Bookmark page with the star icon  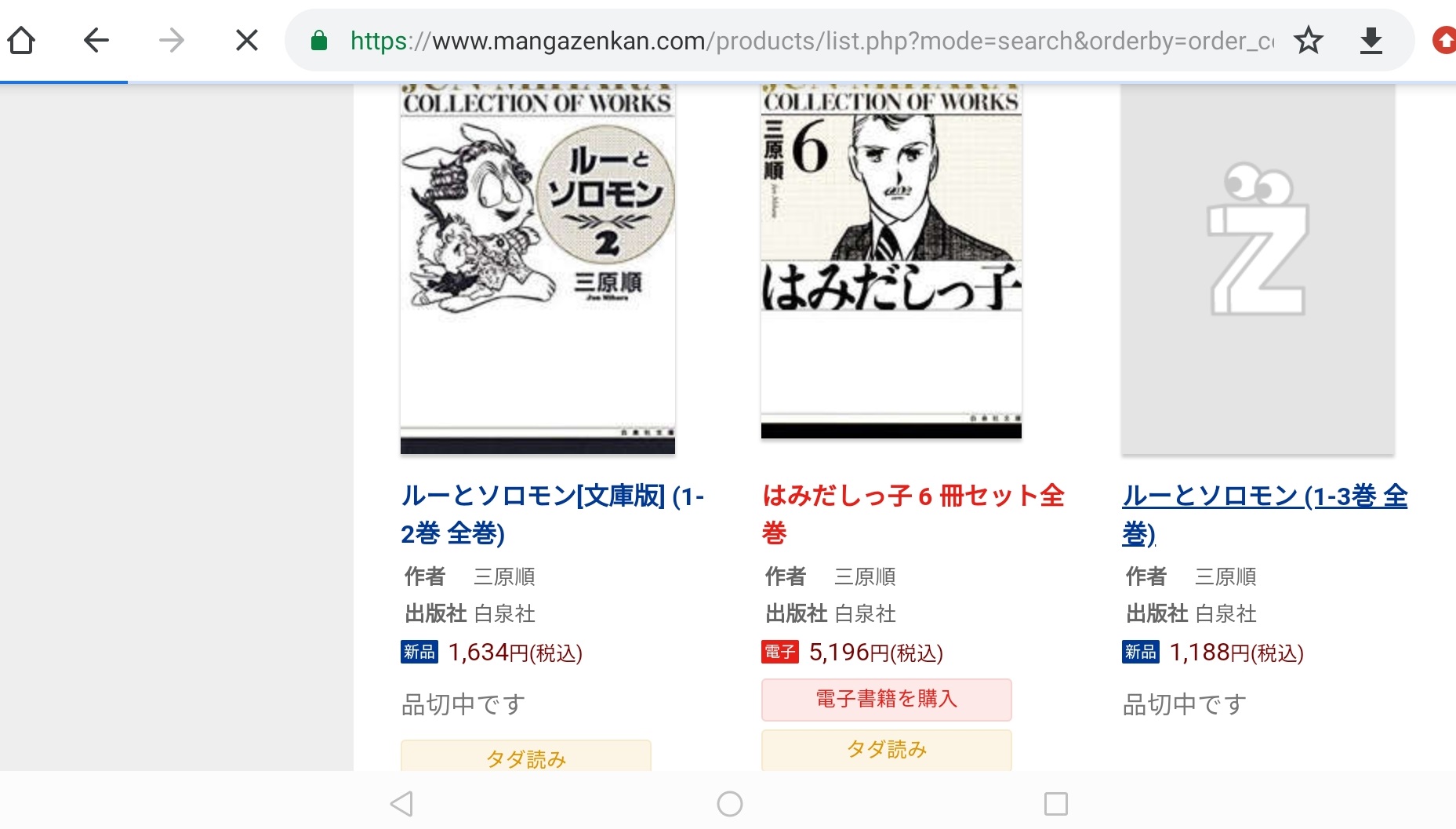(1308, 40)
